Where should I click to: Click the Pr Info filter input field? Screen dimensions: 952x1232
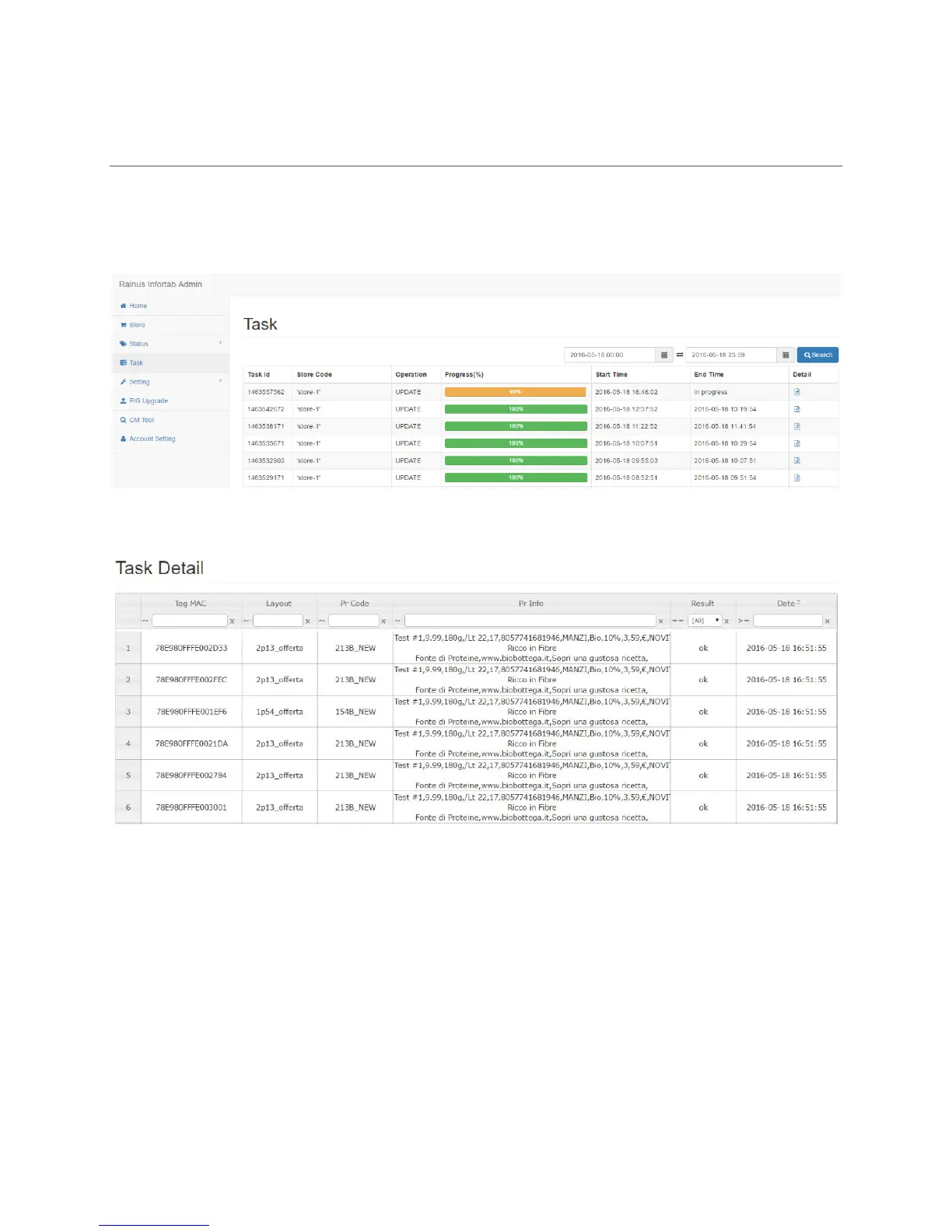[530, 621]
